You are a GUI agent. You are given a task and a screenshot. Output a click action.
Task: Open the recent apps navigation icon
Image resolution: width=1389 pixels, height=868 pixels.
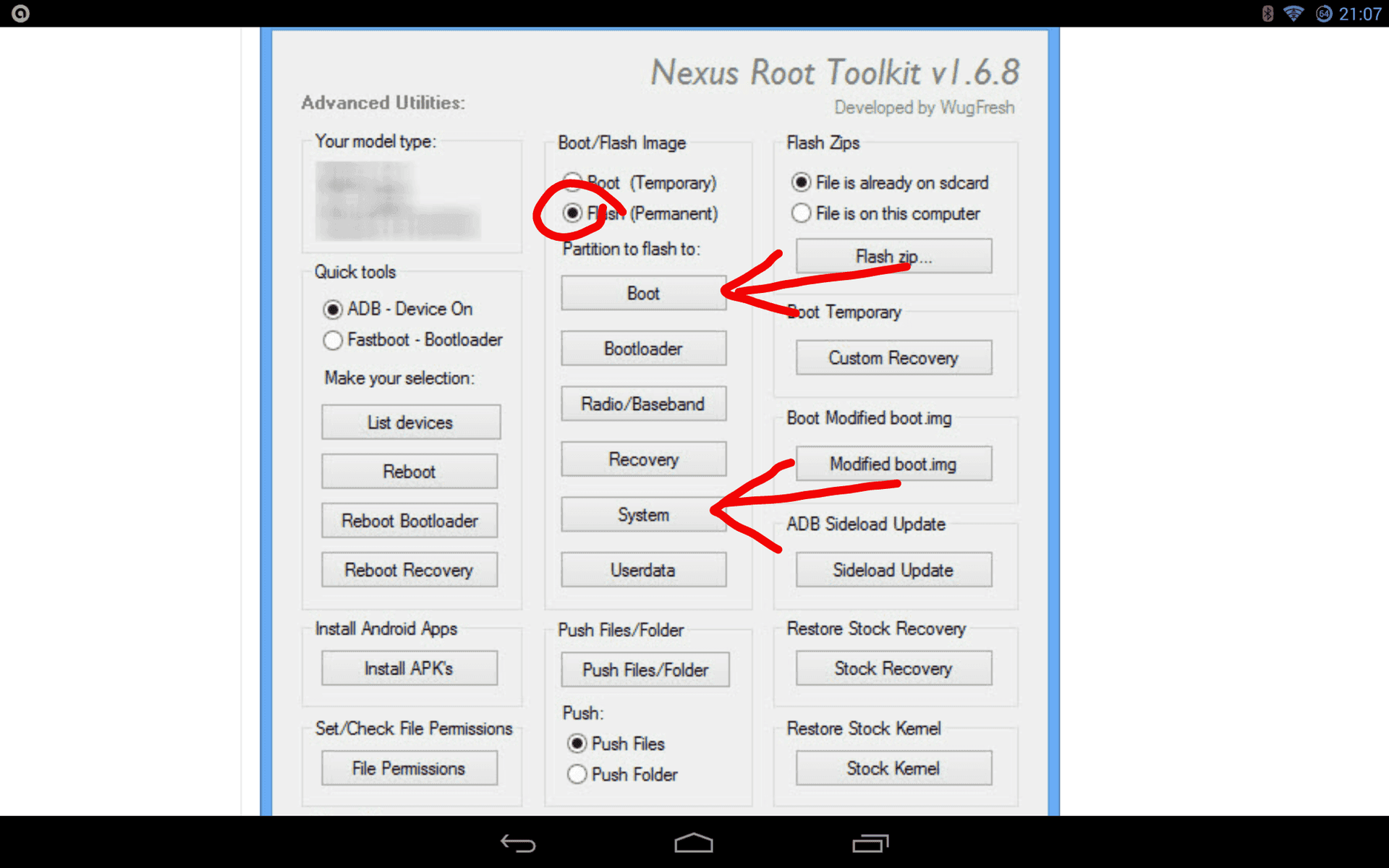[870, 843]
